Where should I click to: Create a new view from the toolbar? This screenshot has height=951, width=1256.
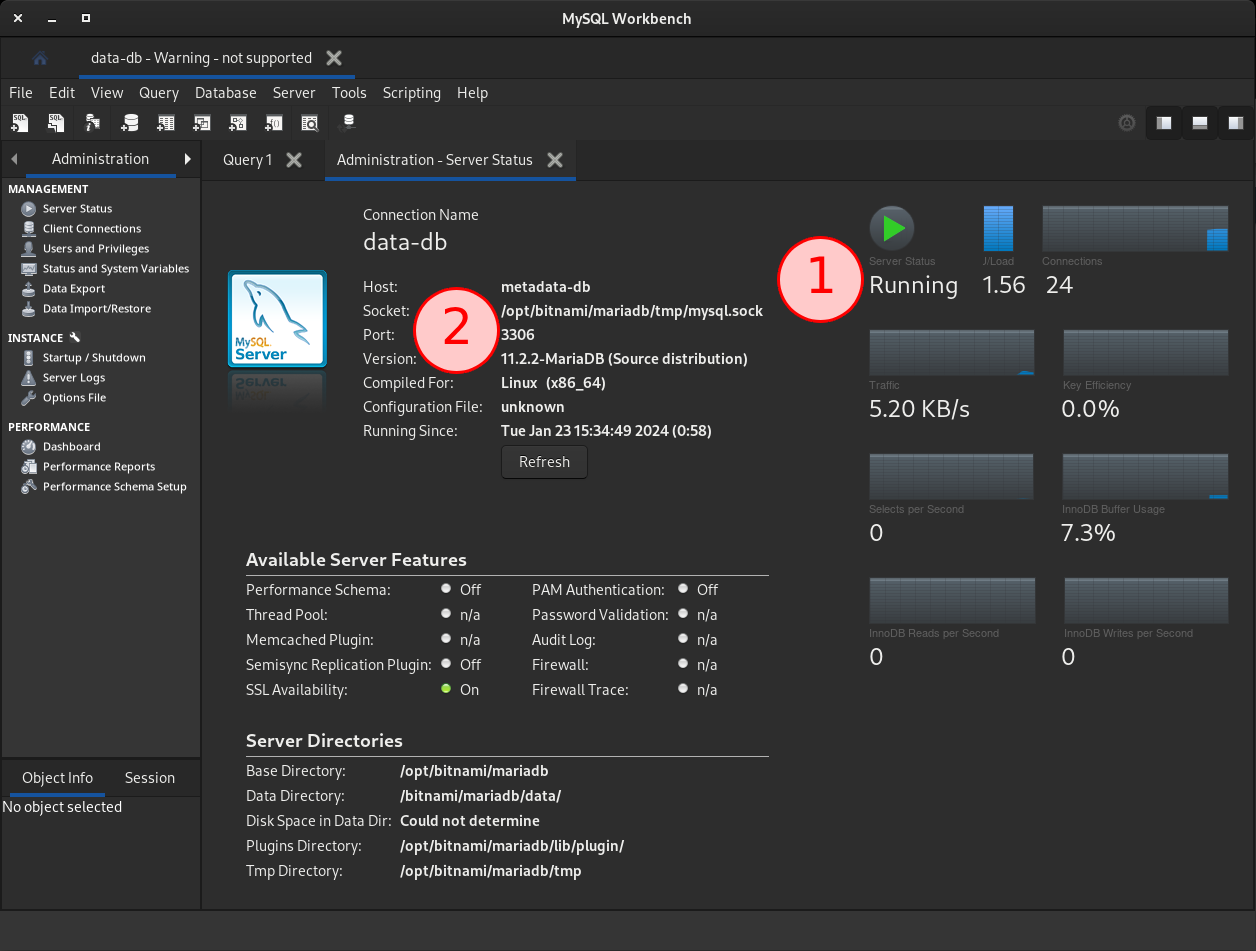pos(201,122)
